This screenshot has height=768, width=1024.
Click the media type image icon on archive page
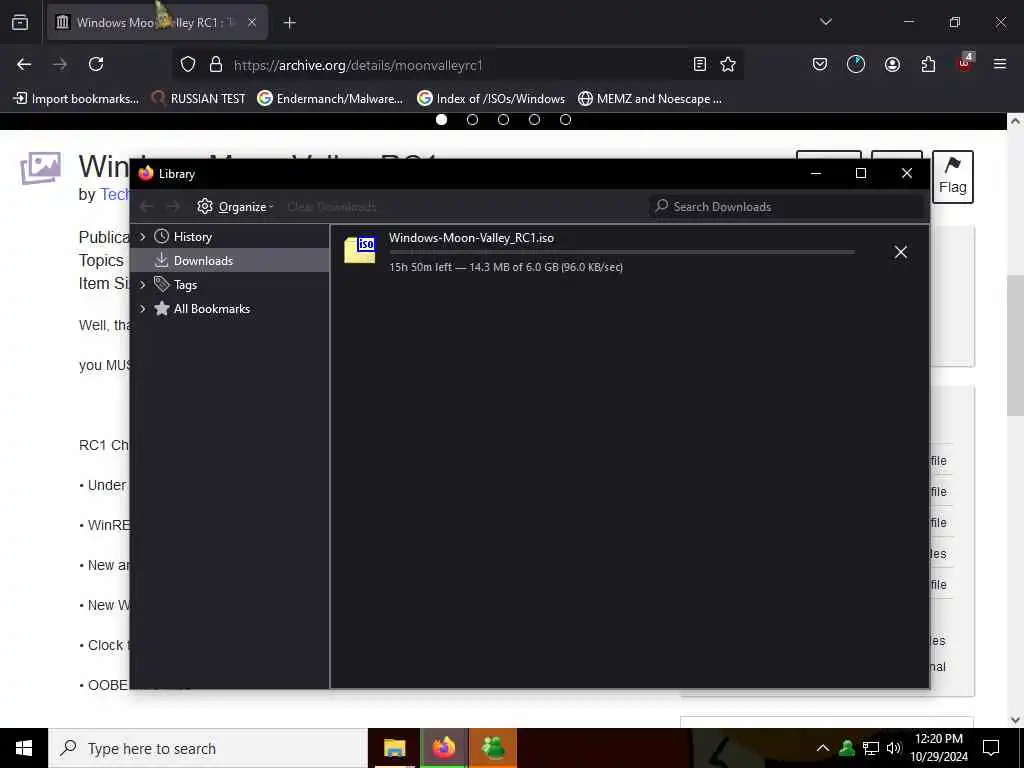pyautogui.click(x=40, y=168)
